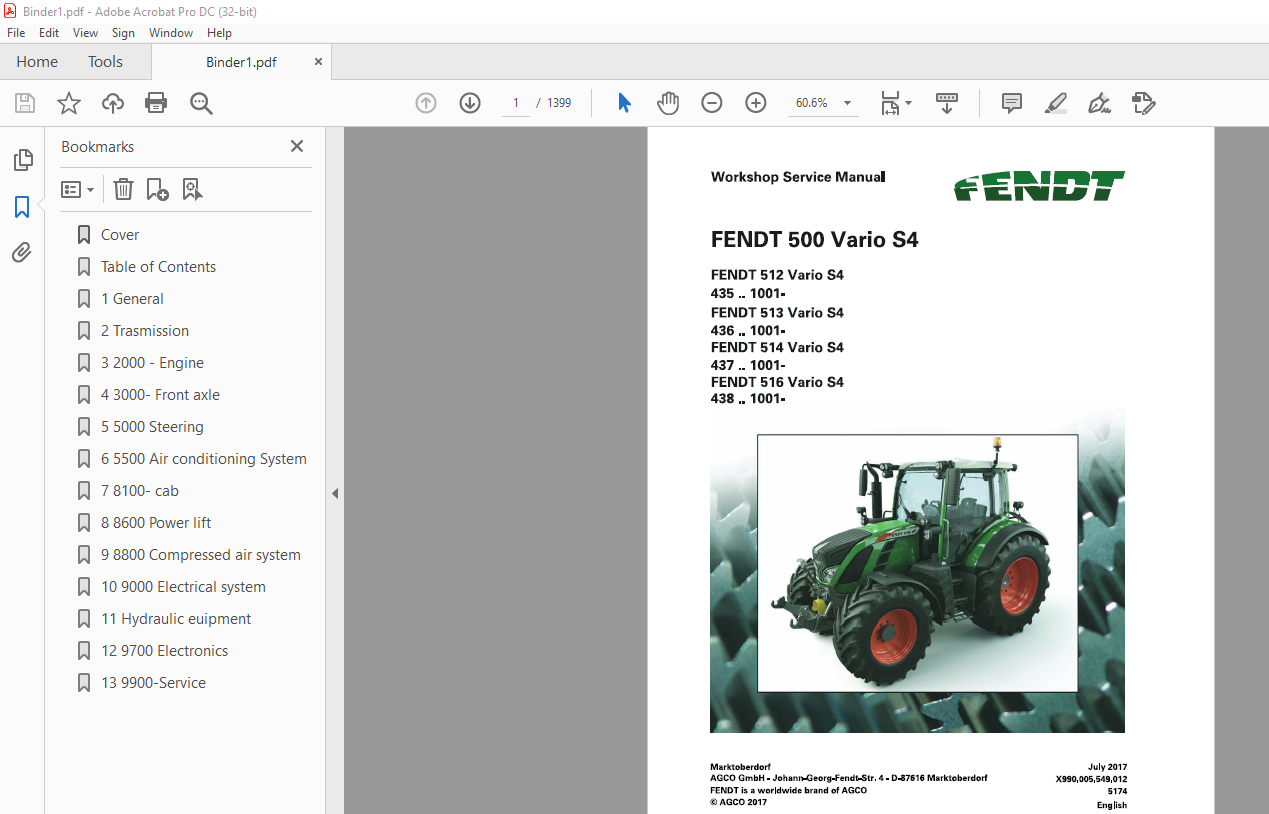1269x814 pixels.
Task: Toggle the Bookmarks panel icon
Action: 22,207
